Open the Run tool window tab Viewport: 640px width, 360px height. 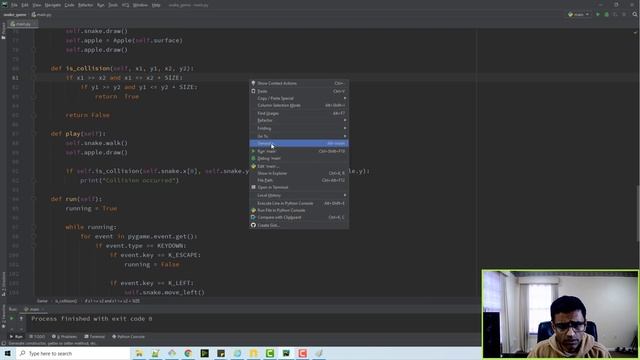16,337
